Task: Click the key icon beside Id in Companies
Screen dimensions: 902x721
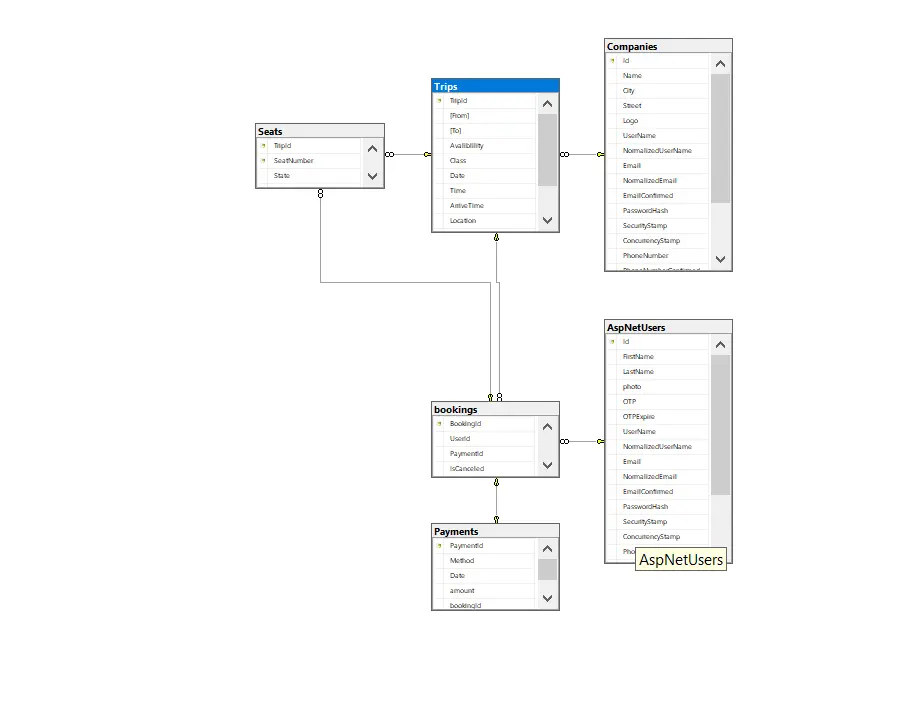Action: (x=613, y=60)
